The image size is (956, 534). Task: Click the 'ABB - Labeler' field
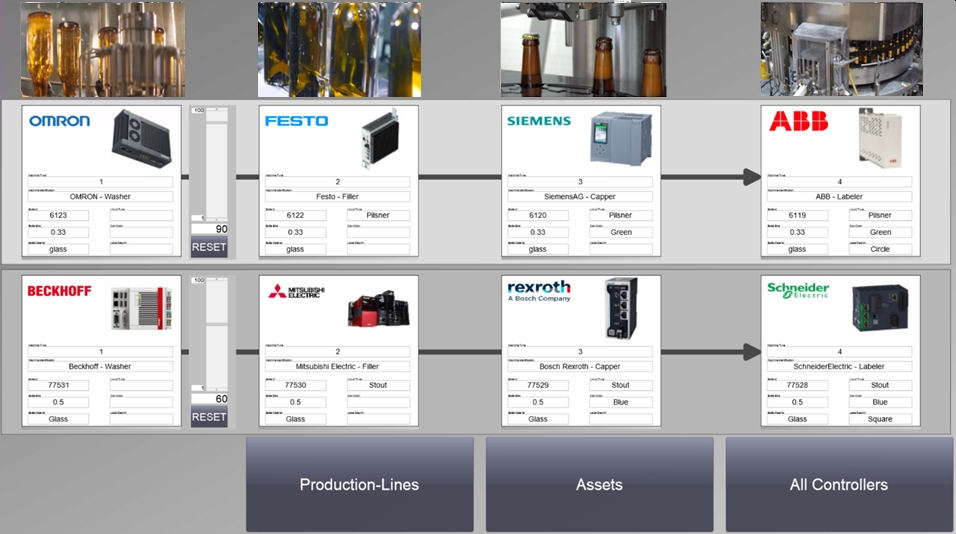tap(840, 196)
